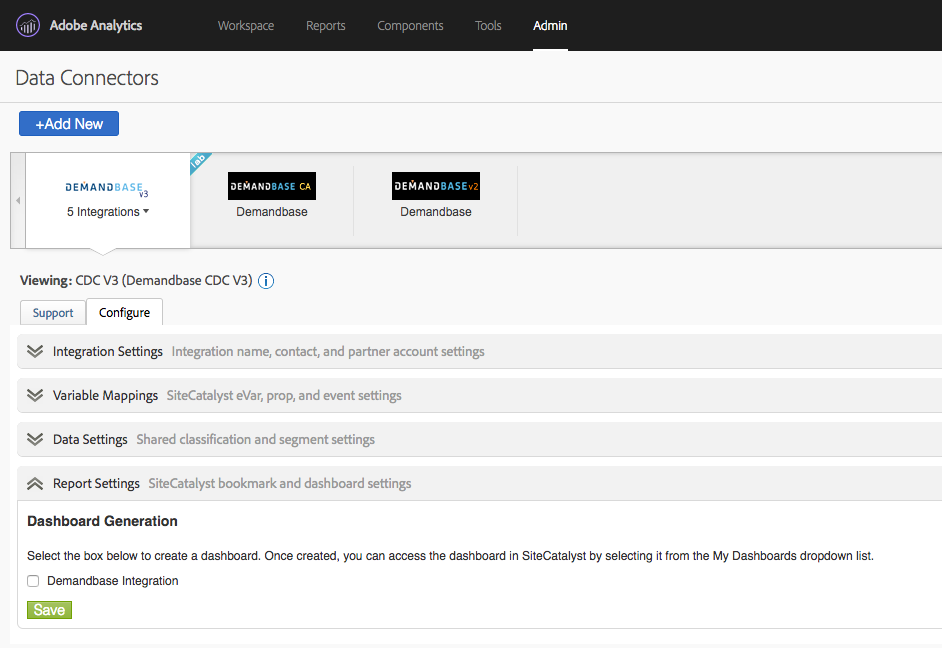The height and width of the screenshot is (648, 942).
Task: Select the Configure tab
Action: [x=124, y=312]
